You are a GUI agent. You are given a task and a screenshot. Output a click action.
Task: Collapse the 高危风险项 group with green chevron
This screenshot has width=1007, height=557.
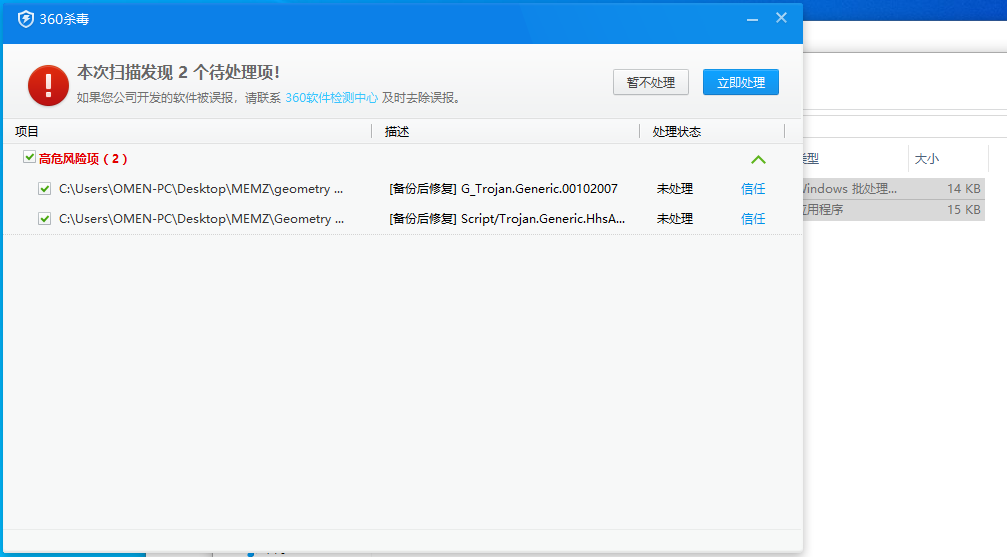758,159
